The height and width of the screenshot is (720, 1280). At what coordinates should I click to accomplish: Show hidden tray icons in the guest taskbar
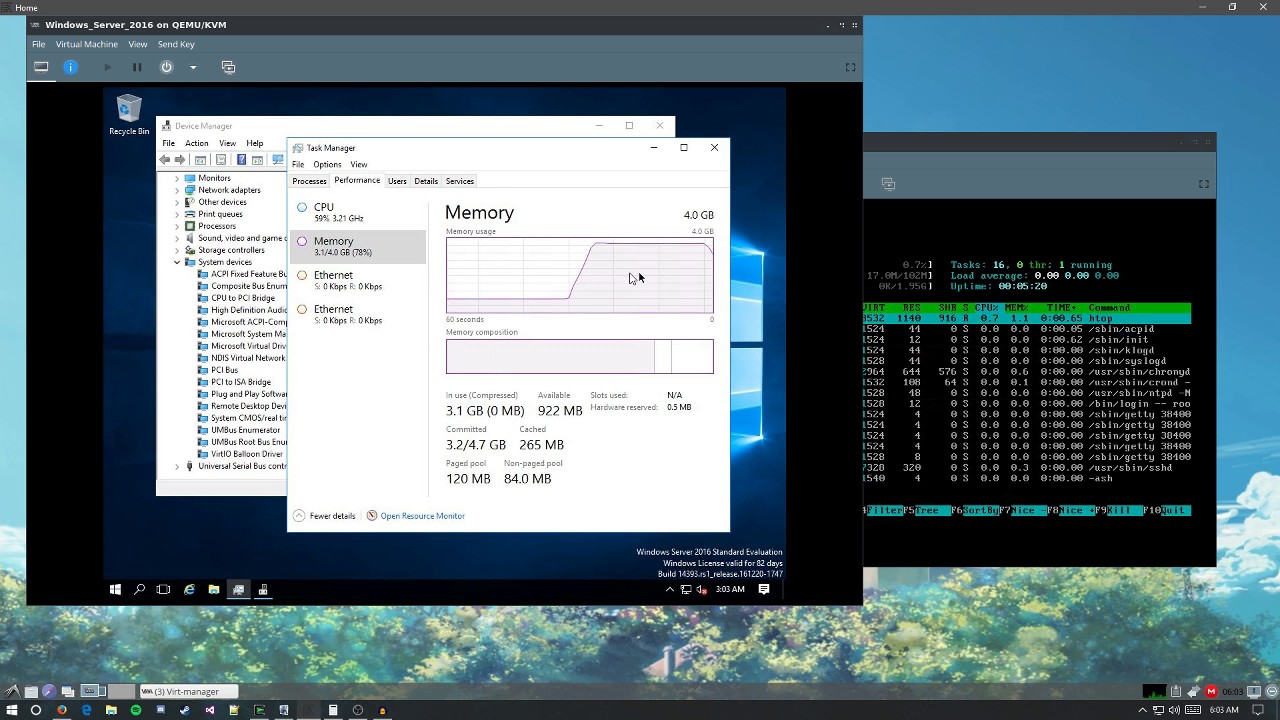[x=669, y=590]
